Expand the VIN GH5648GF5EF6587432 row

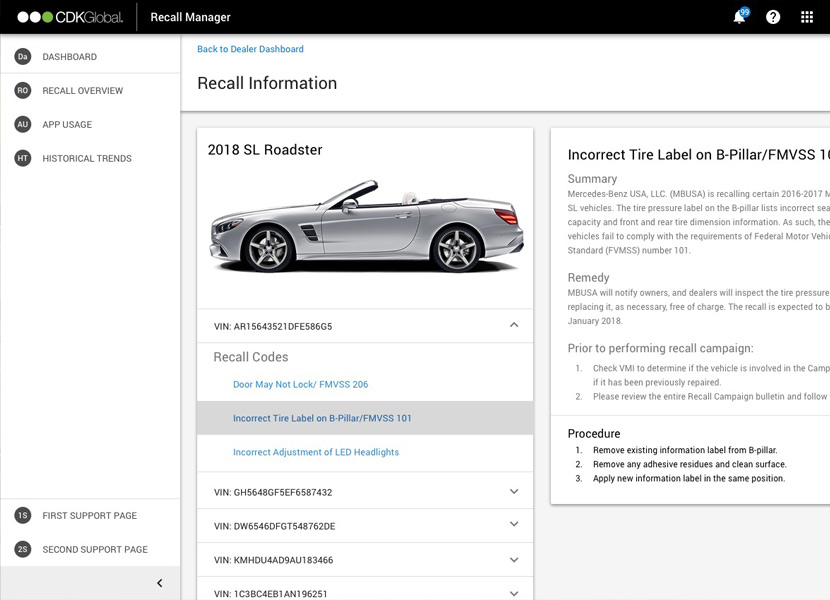(365, 492)
